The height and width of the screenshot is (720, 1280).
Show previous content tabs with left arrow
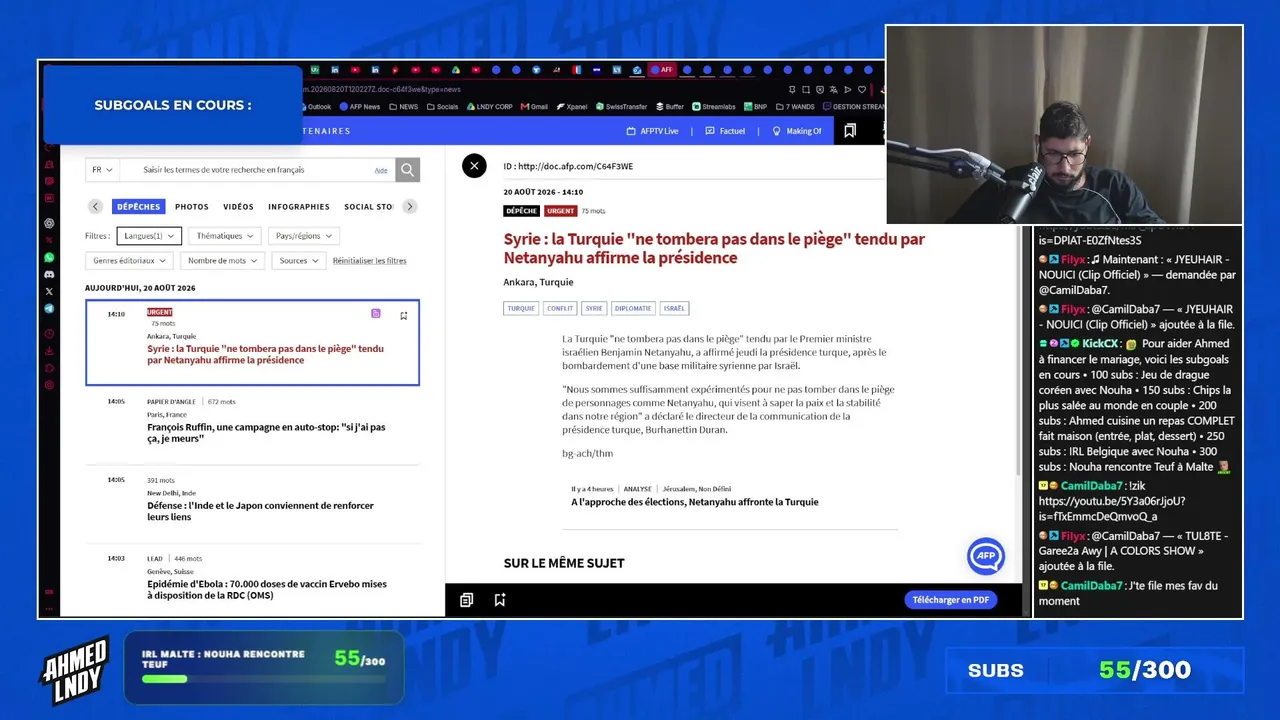click(x=95, y=207)
